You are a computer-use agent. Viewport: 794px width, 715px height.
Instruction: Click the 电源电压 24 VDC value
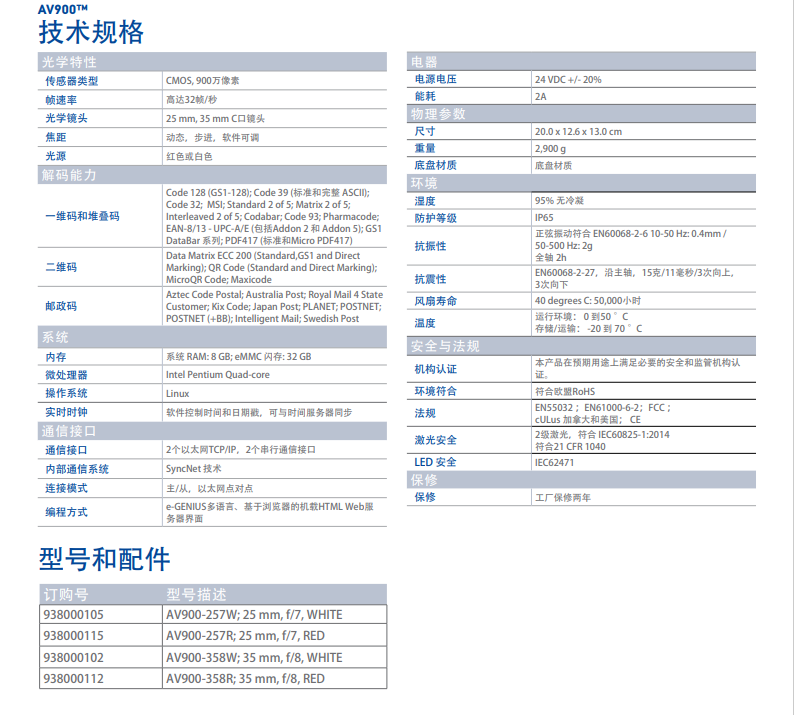click(x=568, y=79)
